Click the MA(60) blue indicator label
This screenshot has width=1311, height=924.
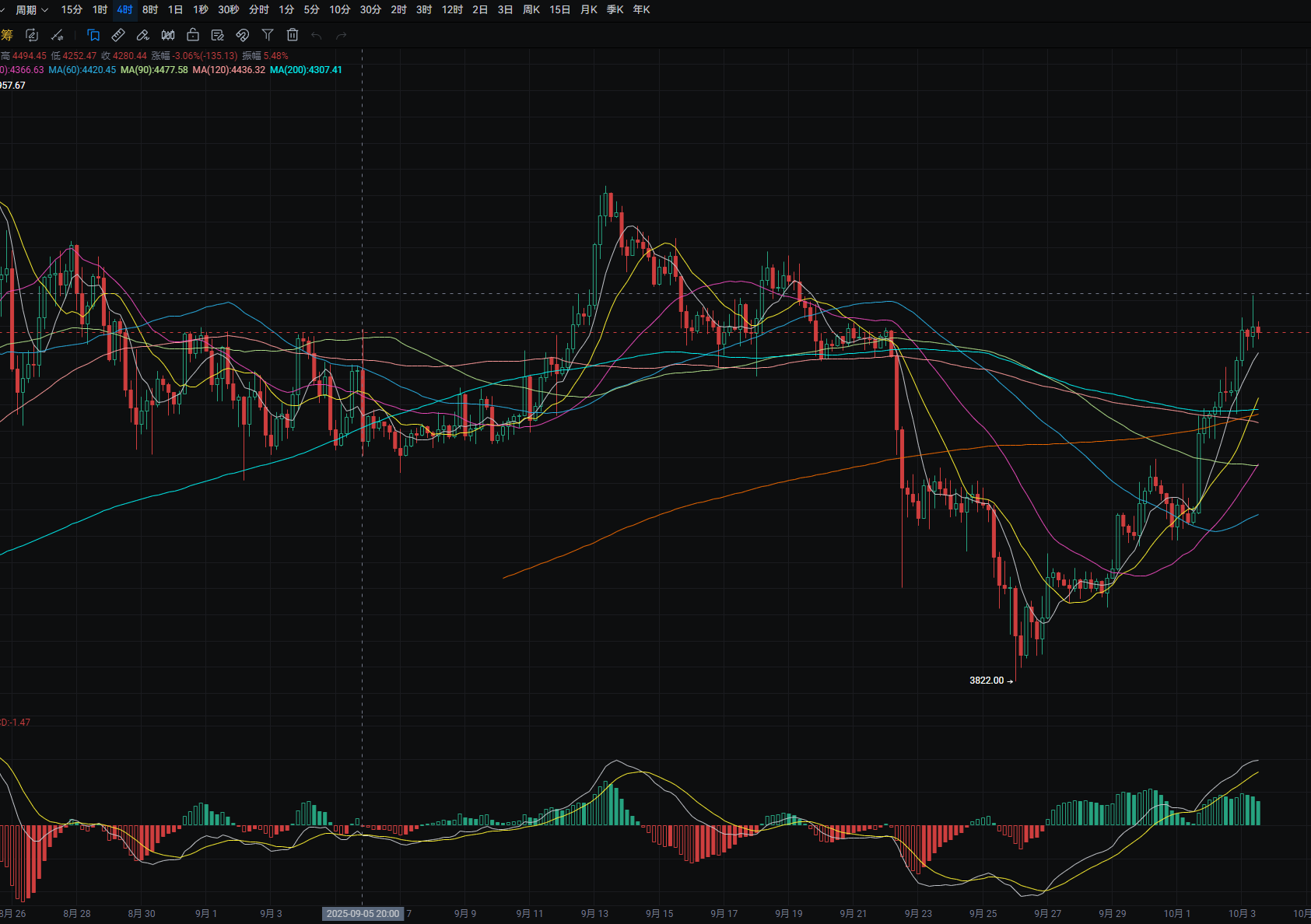coord(82,70)
